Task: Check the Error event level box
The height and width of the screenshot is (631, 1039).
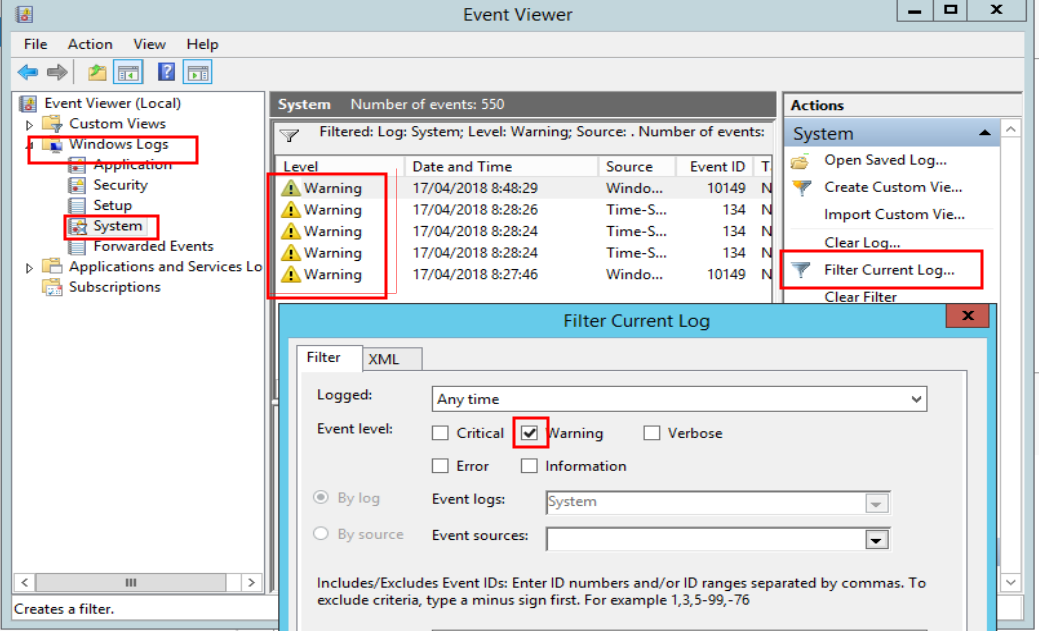Action: point(440,466)
